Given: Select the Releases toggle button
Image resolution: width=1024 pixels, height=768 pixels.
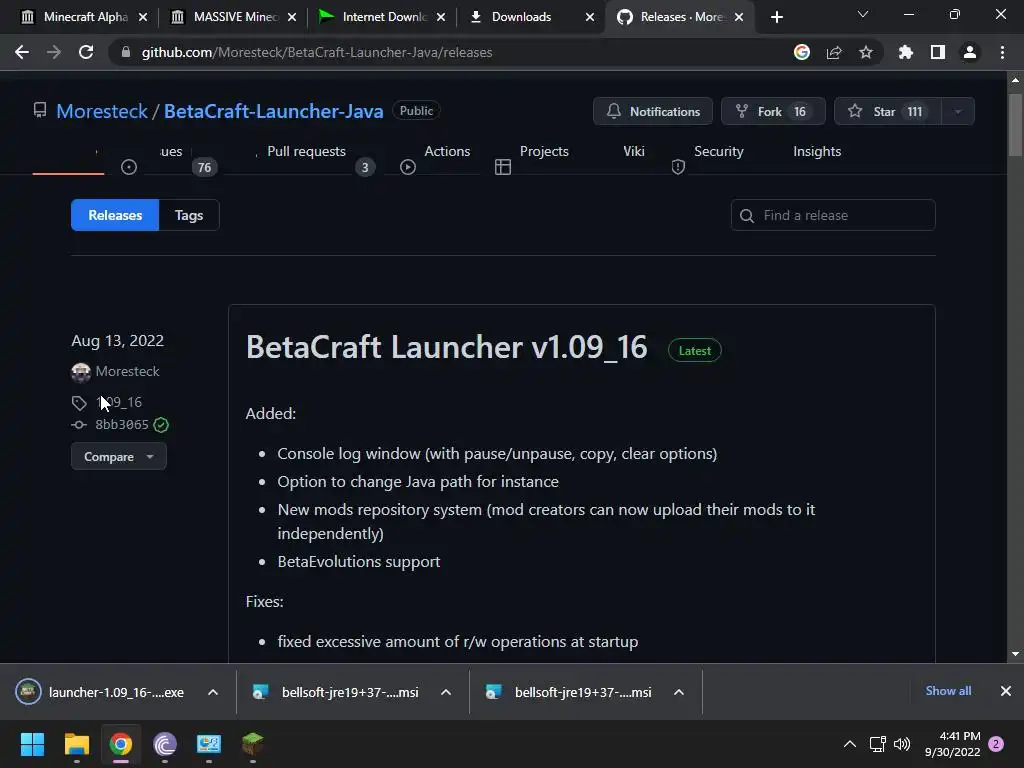Looking at the screenshot, I should tap(115, 215).
